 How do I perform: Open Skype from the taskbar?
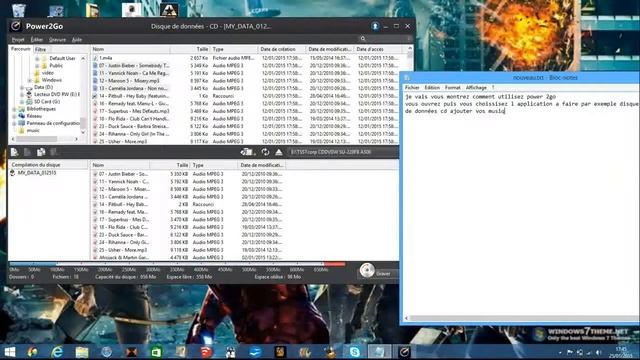(x=355, y=352)
